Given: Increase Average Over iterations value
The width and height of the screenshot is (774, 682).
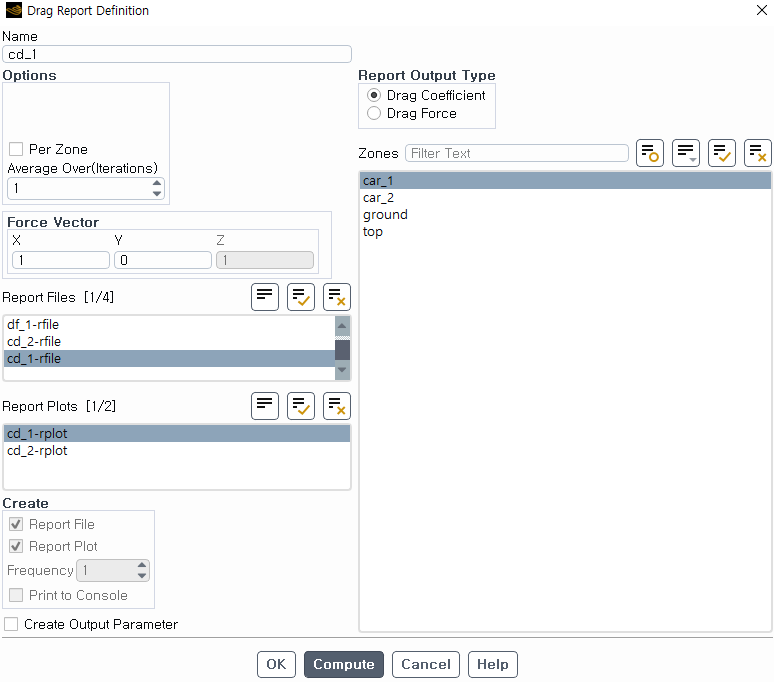Looking at the screenshot, I should pyautogui.click(x=157, y=183).
